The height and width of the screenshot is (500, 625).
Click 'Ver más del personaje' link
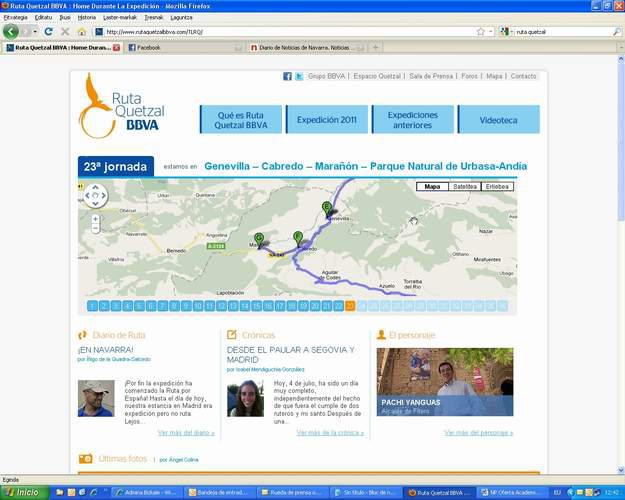pyautogui.click(x=479, y=433)
